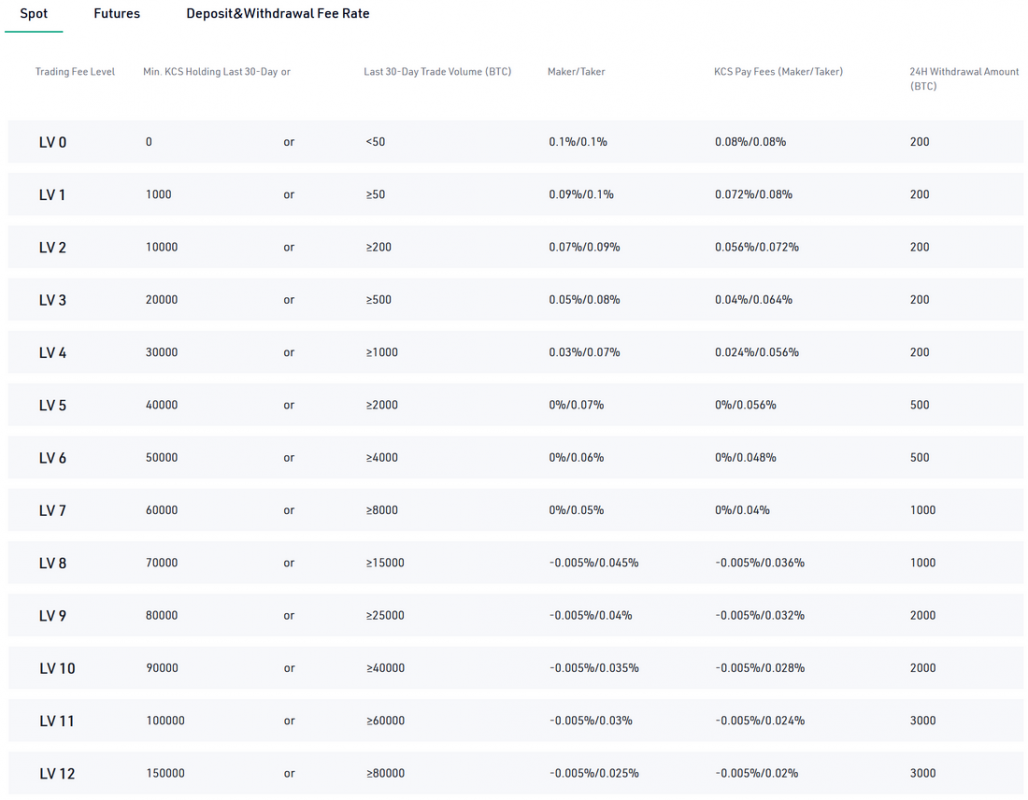This screenshot has width=1028, height=800.
Task: Select the LV 3 row label
Action: tap(53, 300)
